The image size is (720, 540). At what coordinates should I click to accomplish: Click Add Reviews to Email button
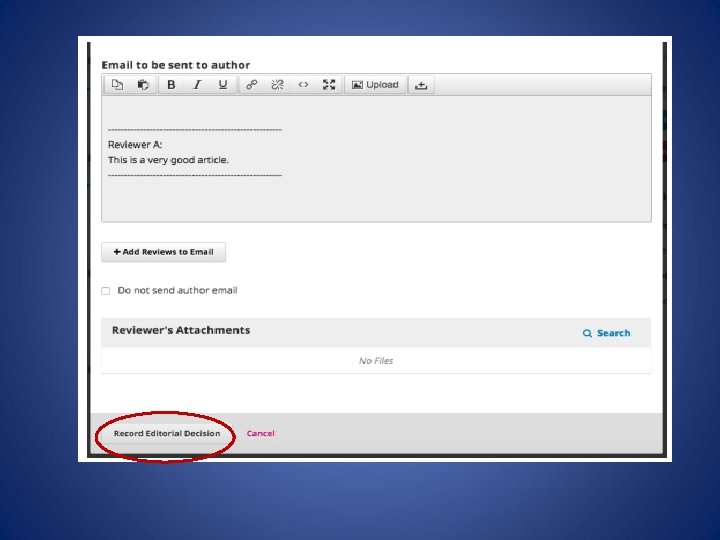pyautogui.click(x=163, y=252)
